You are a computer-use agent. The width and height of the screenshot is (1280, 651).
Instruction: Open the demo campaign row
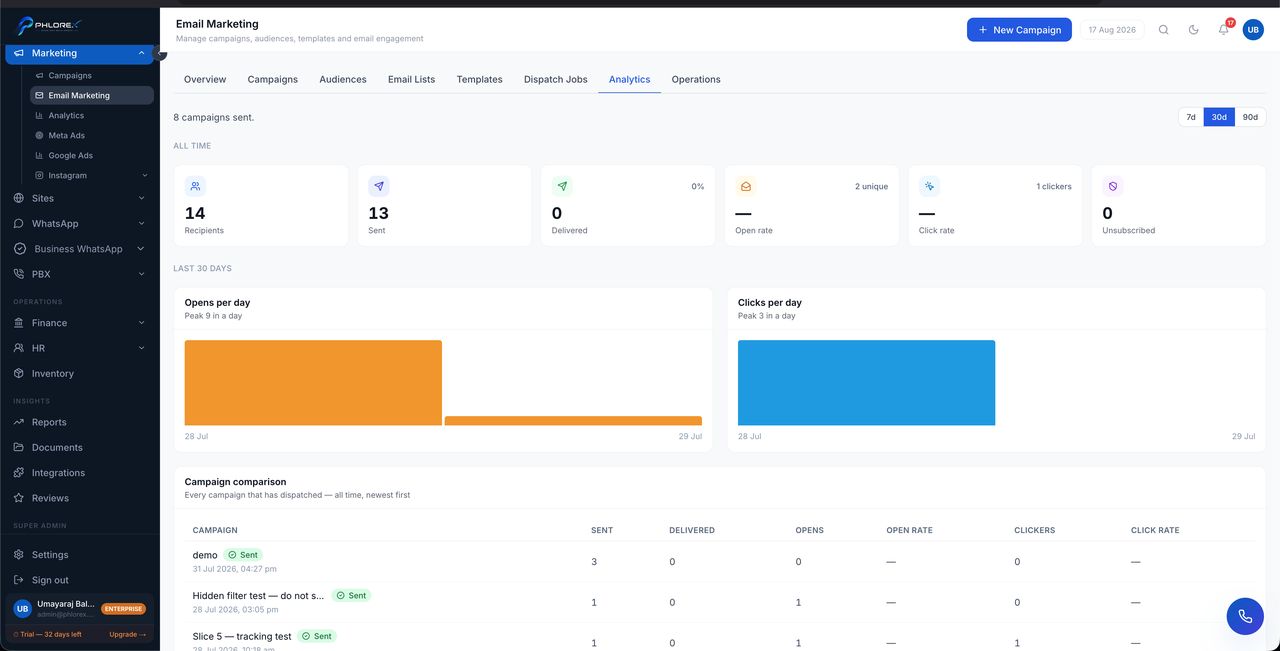pyautogui.click(x=715, y=561)
